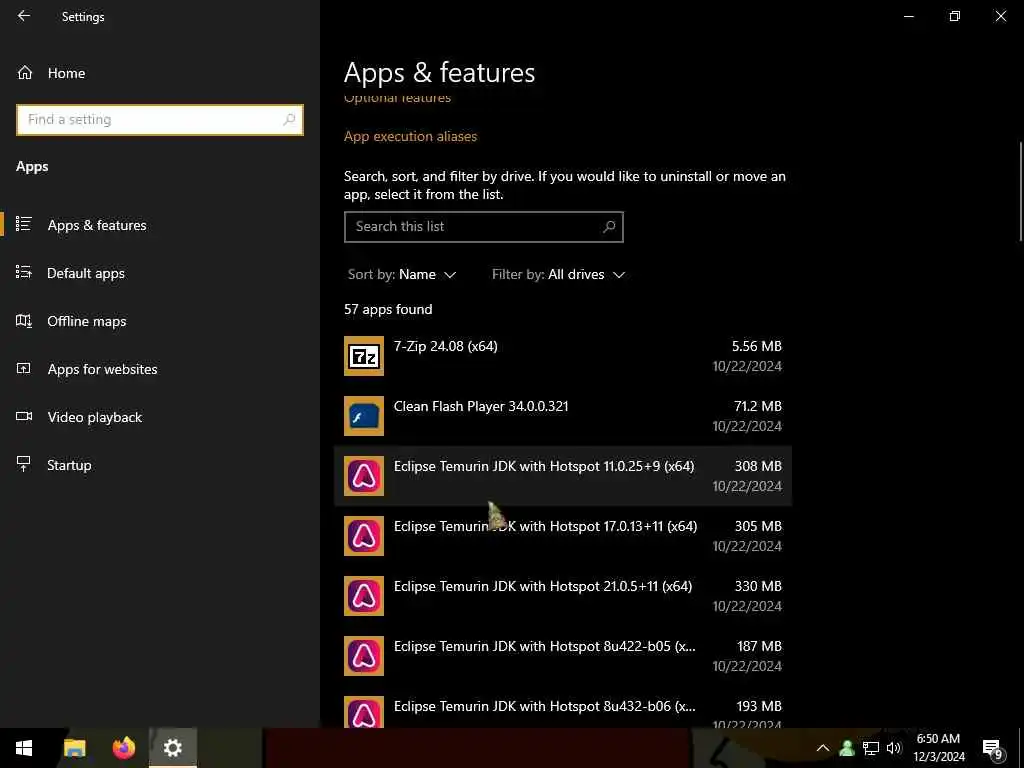This screenshot has height=768, width=1024.
Task: Click the 5.56 MB size value
Action: 756,345
